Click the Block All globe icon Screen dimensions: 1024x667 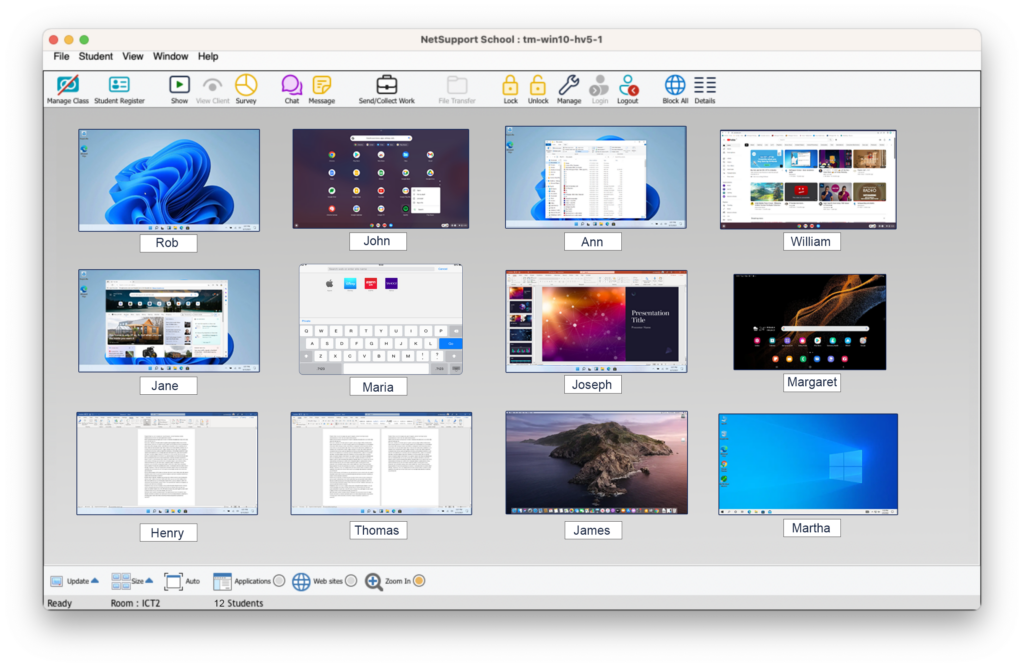tap(675, 86)
